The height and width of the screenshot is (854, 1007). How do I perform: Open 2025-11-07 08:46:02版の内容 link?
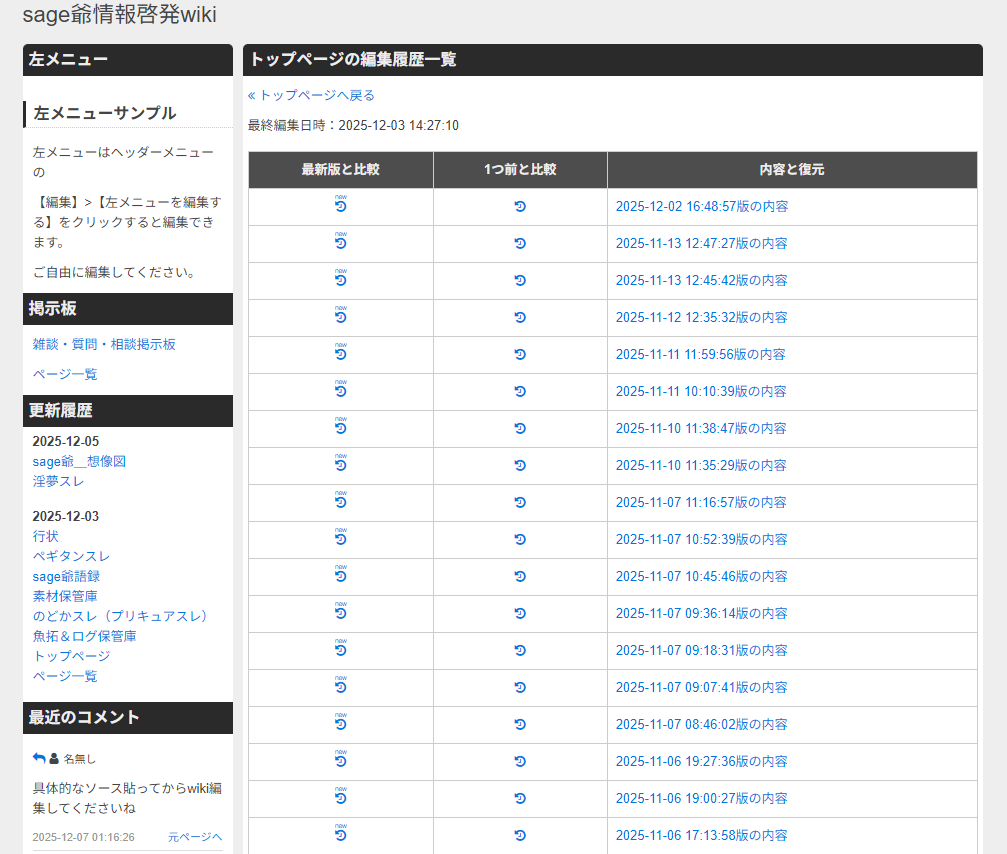[x=701, y=725]
